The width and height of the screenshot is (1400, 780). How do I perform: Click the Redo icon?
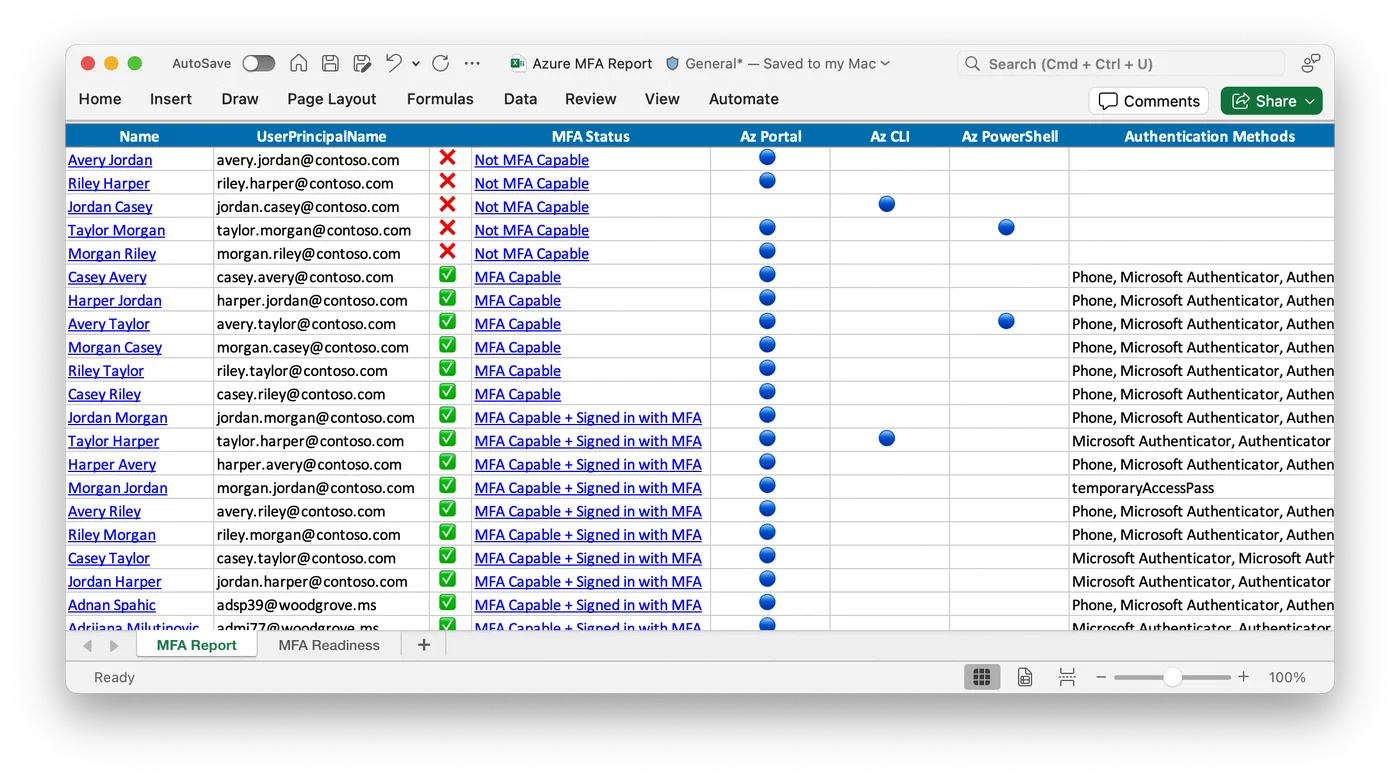point(440,63)
